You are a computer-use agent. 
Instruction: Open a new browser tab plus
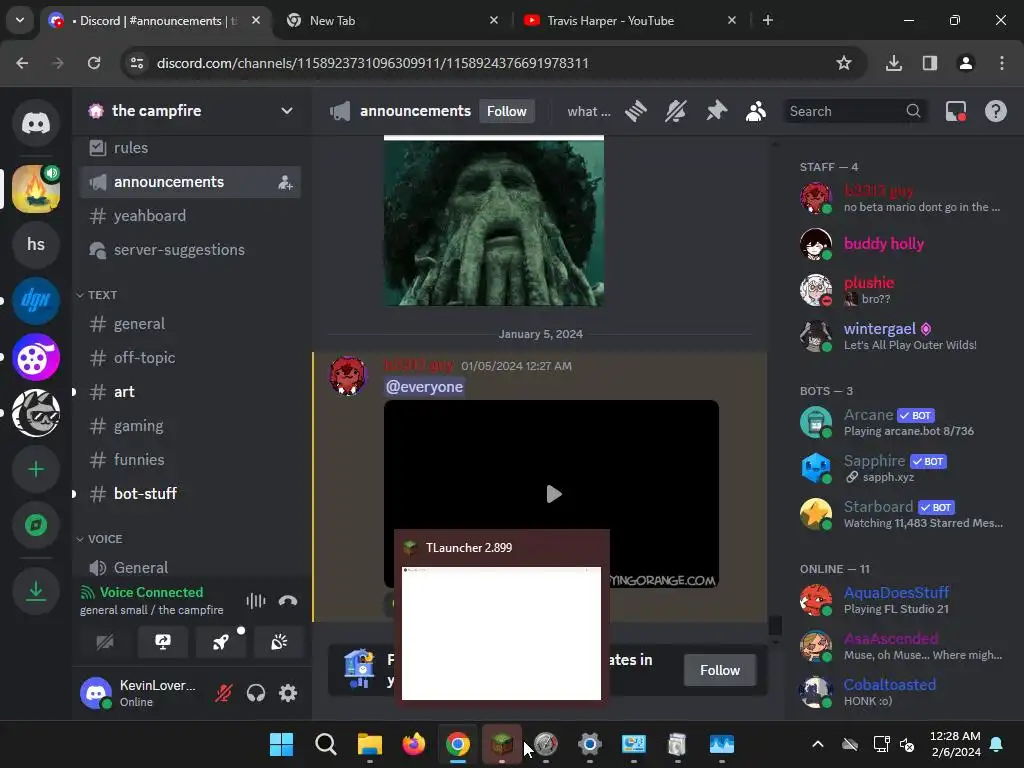pos(768,21)
